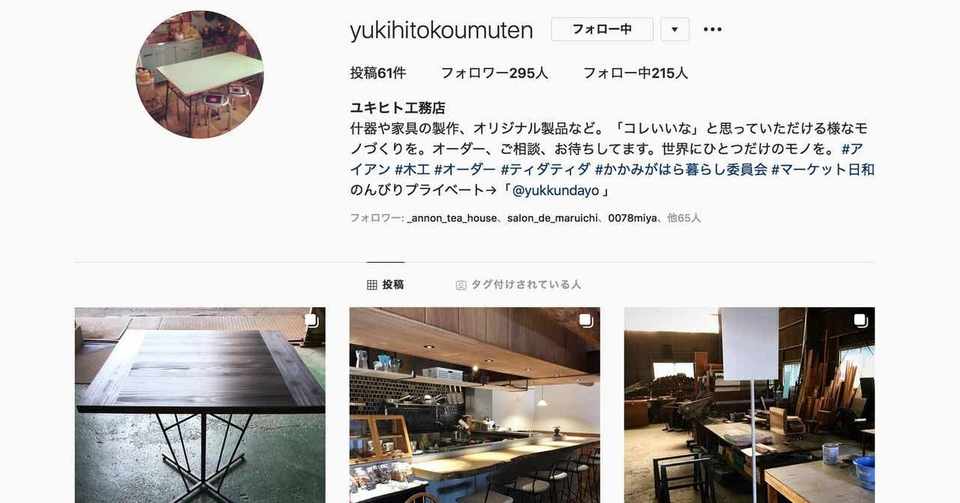Select the 投稿 posts tab
Viewport: 960px width, 503px height.
(x=386, y=285)
